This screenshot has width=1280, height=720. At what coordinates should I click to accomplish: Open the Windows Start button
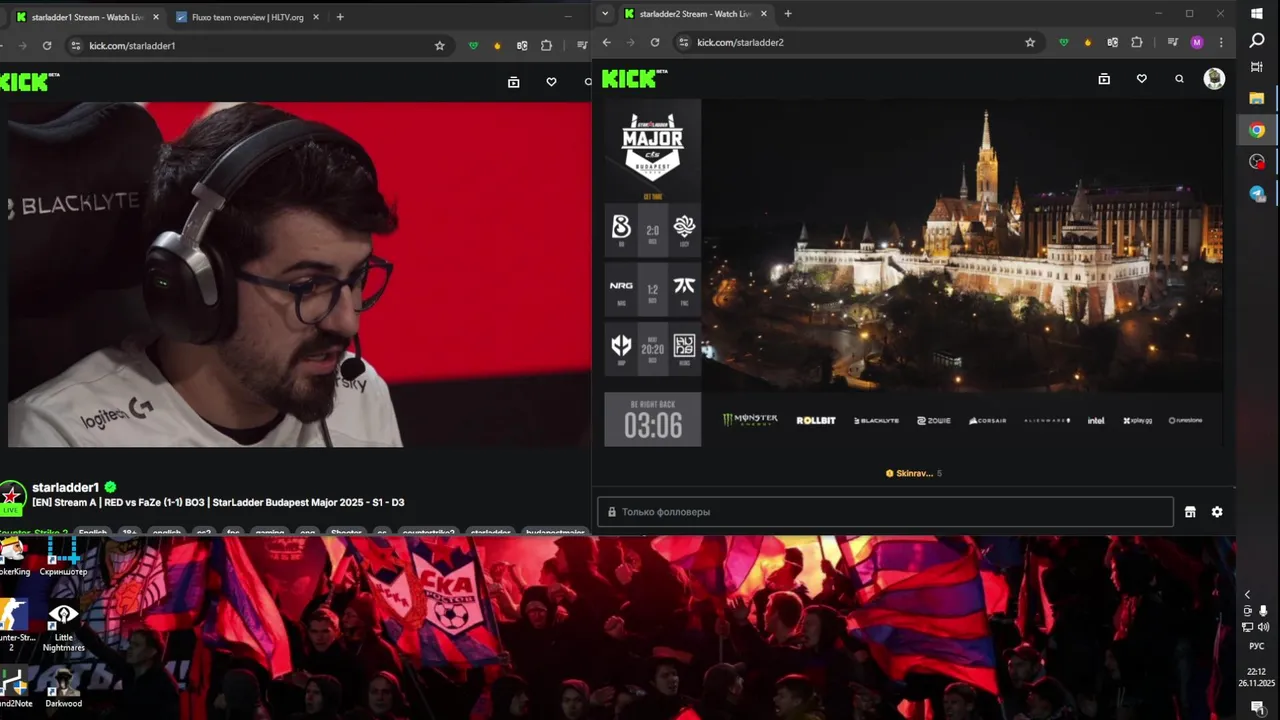[x=1257, y=14]
